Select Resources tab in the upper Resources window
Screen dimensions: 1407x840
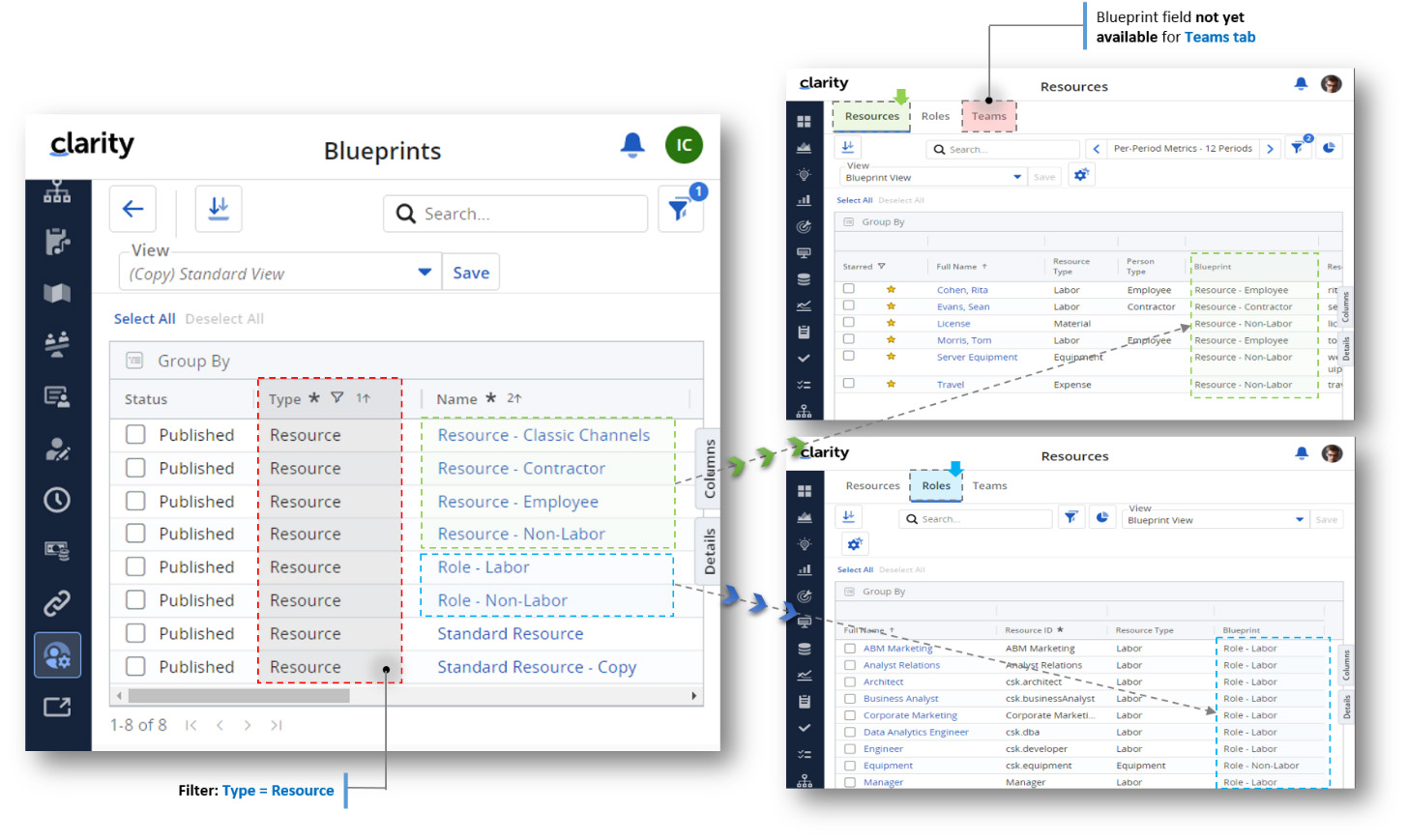[872, 116]
